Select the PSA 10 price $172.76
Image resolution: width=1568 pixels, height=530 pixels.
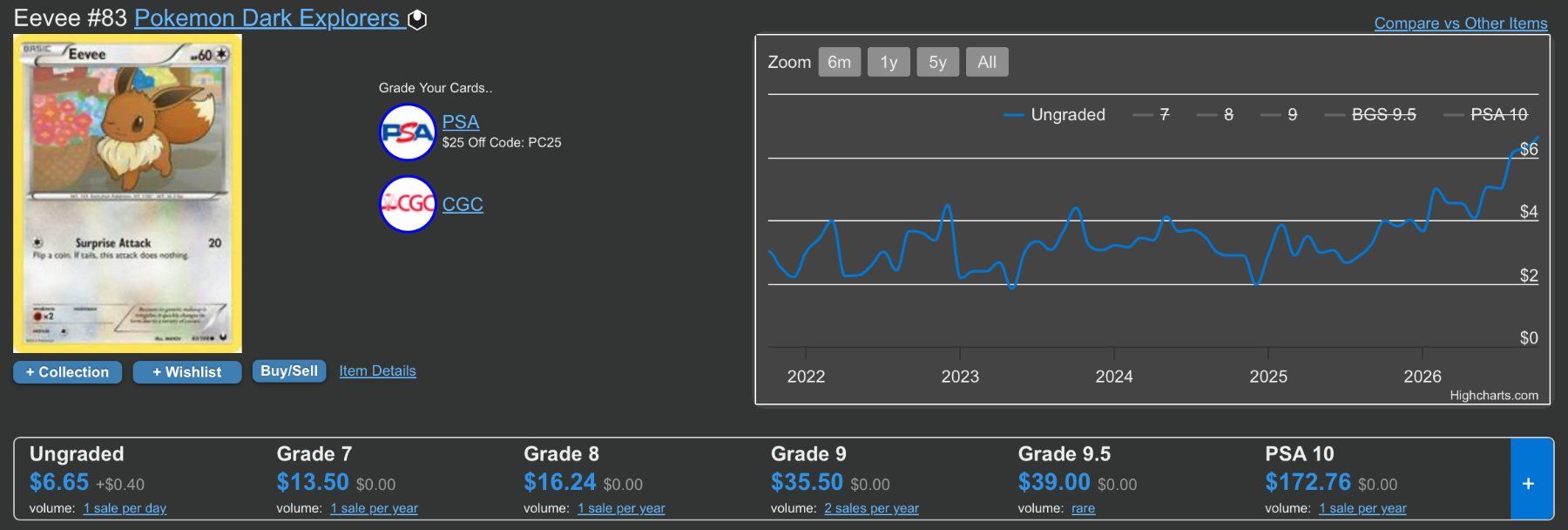point(1308,482)
